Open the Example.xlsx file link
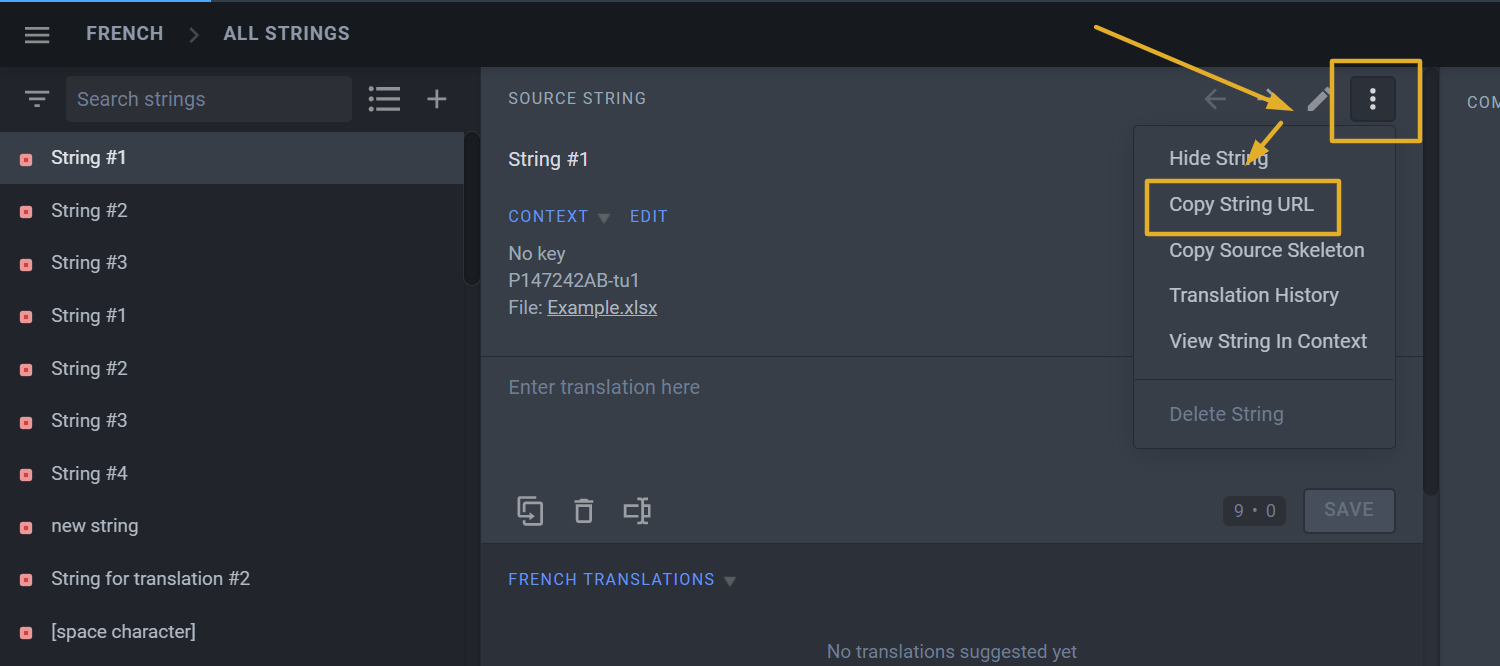This screenshot has height=666, width=1500. point(602,308)
